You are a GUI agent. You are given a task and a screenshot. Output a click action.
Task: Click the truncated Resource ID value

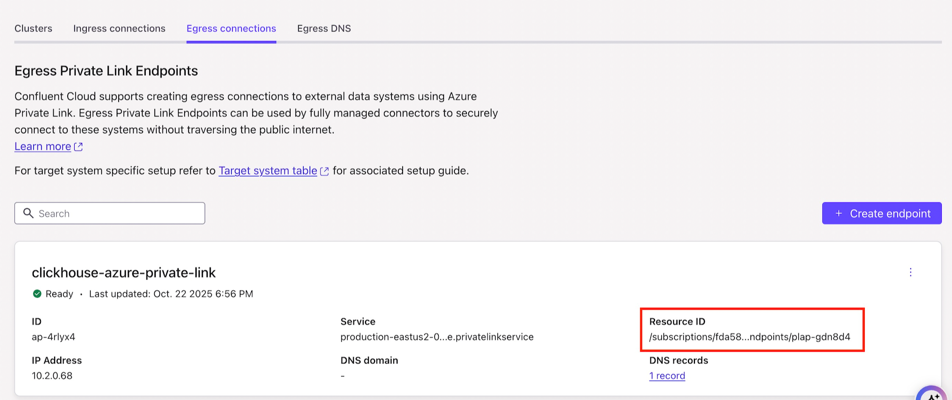tap(749, 337)
